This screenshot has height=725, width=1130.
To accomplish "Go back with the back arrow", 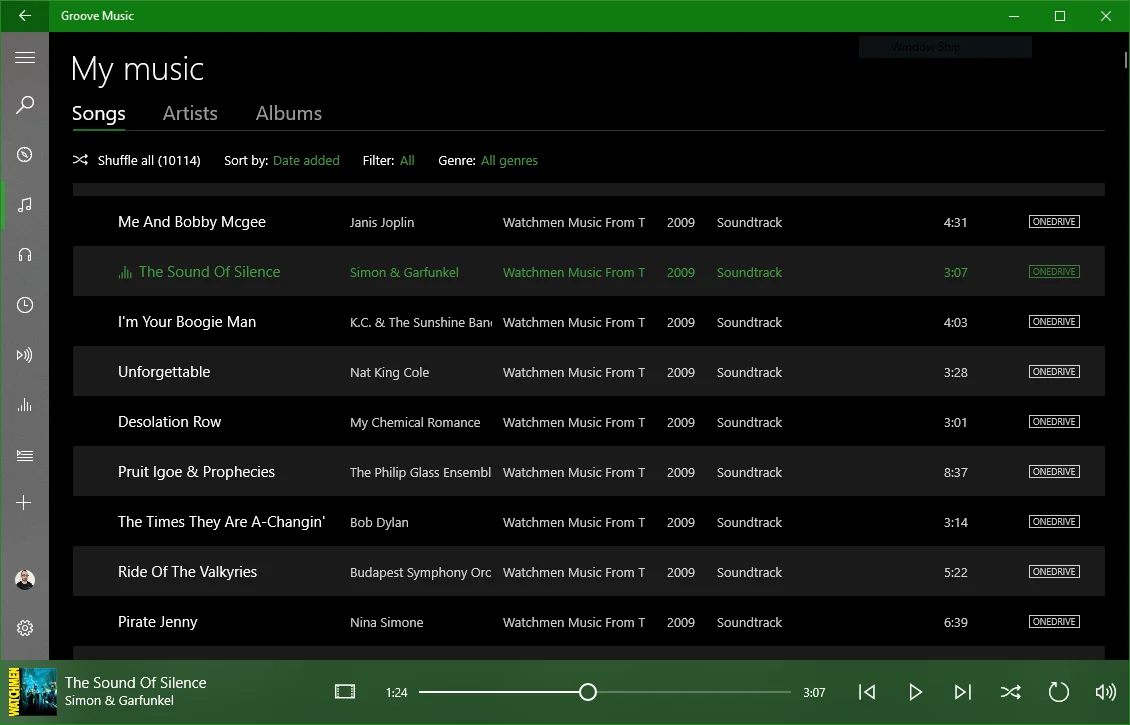I will [25, 16].
